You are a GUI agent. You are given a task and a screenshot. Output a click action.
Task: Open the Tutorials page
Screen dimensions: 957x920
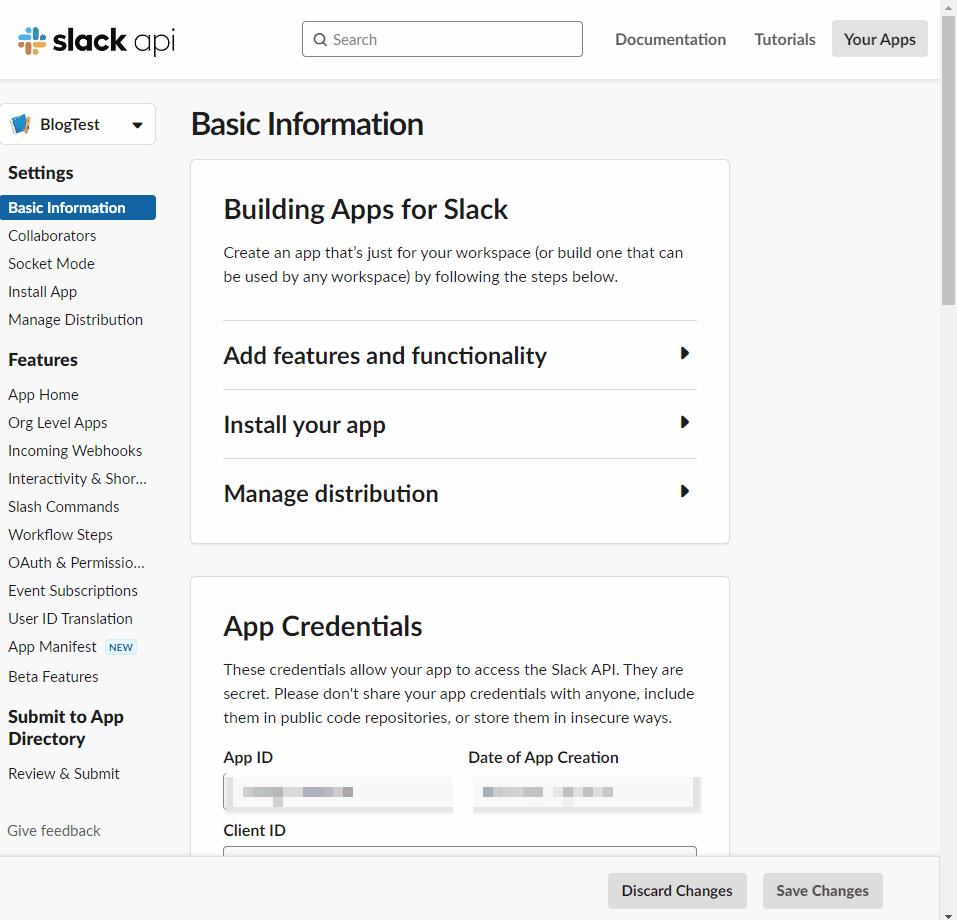(x=785, y=39)
